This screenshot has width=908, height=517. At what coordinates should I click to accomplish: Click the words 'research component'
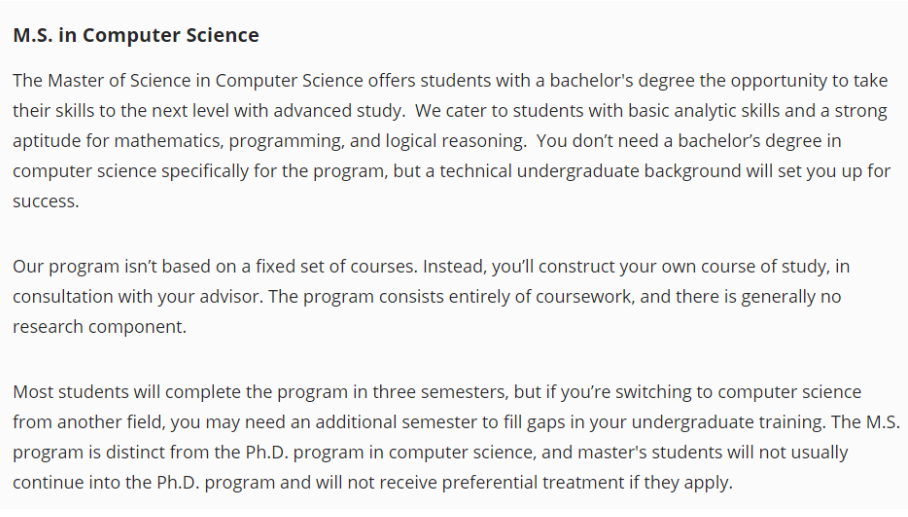98,327
